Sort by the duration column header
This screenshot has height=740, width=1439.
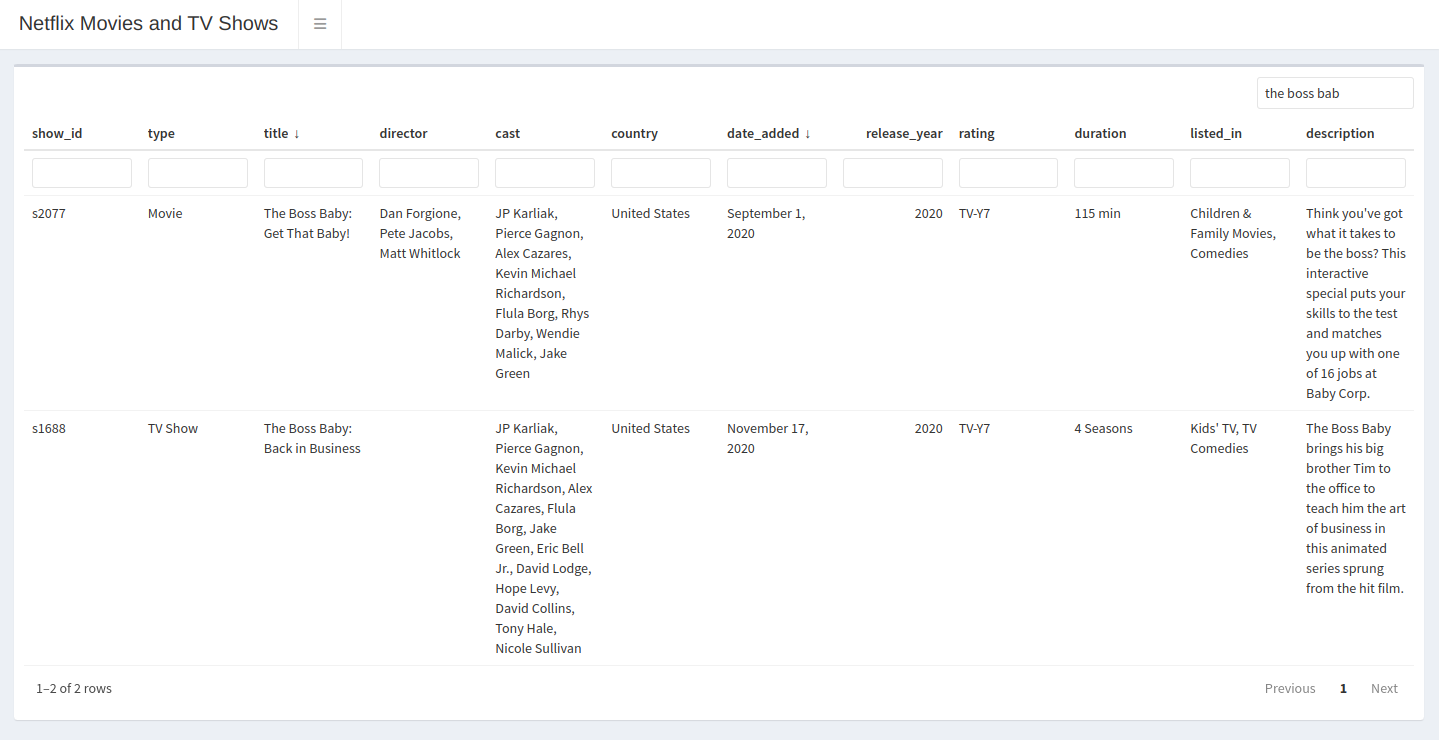point(1100,133)
